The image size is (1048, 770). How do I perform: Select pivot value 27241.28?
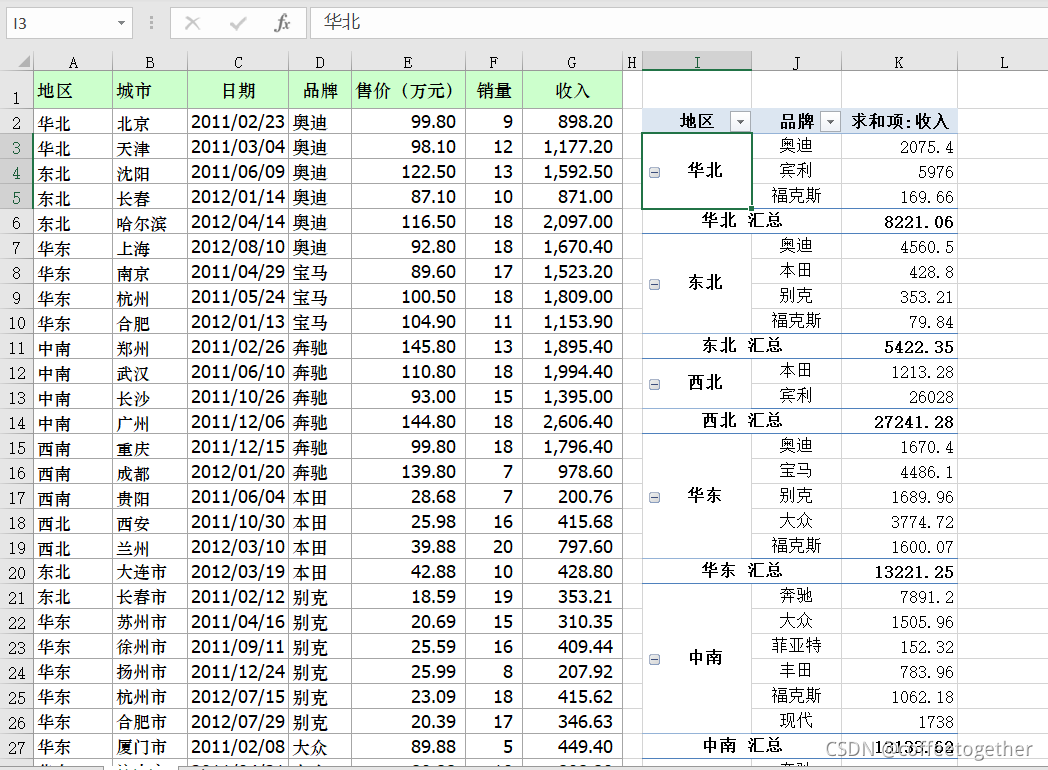(x=899, y=422)
